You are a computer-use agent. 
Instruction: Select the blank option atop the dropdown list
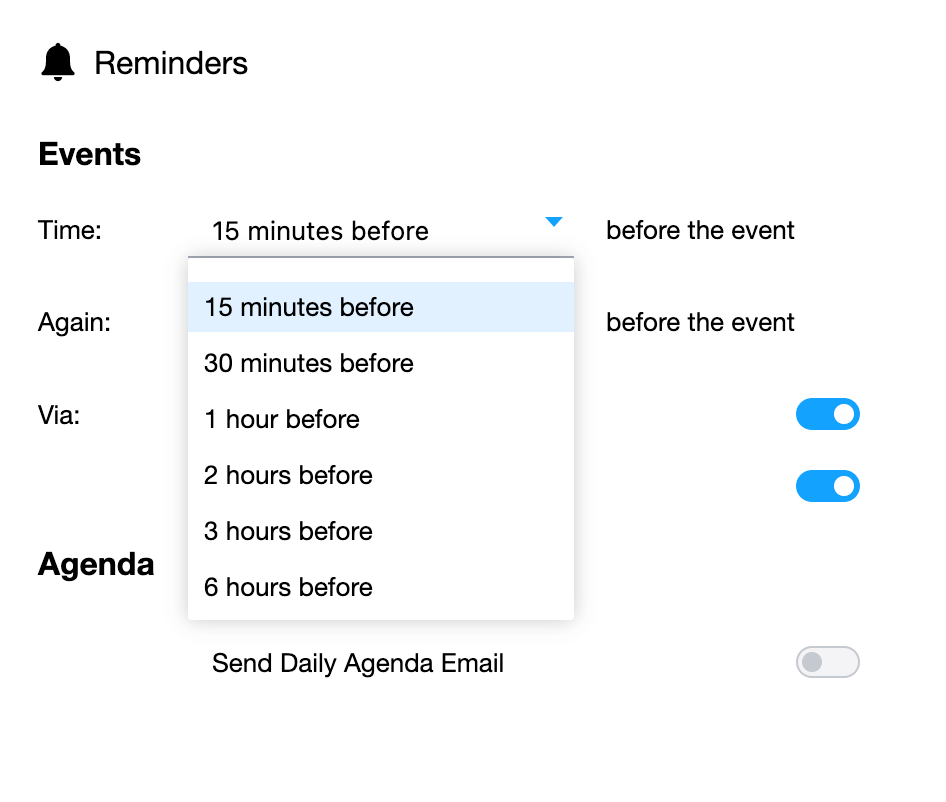[380, 270]
